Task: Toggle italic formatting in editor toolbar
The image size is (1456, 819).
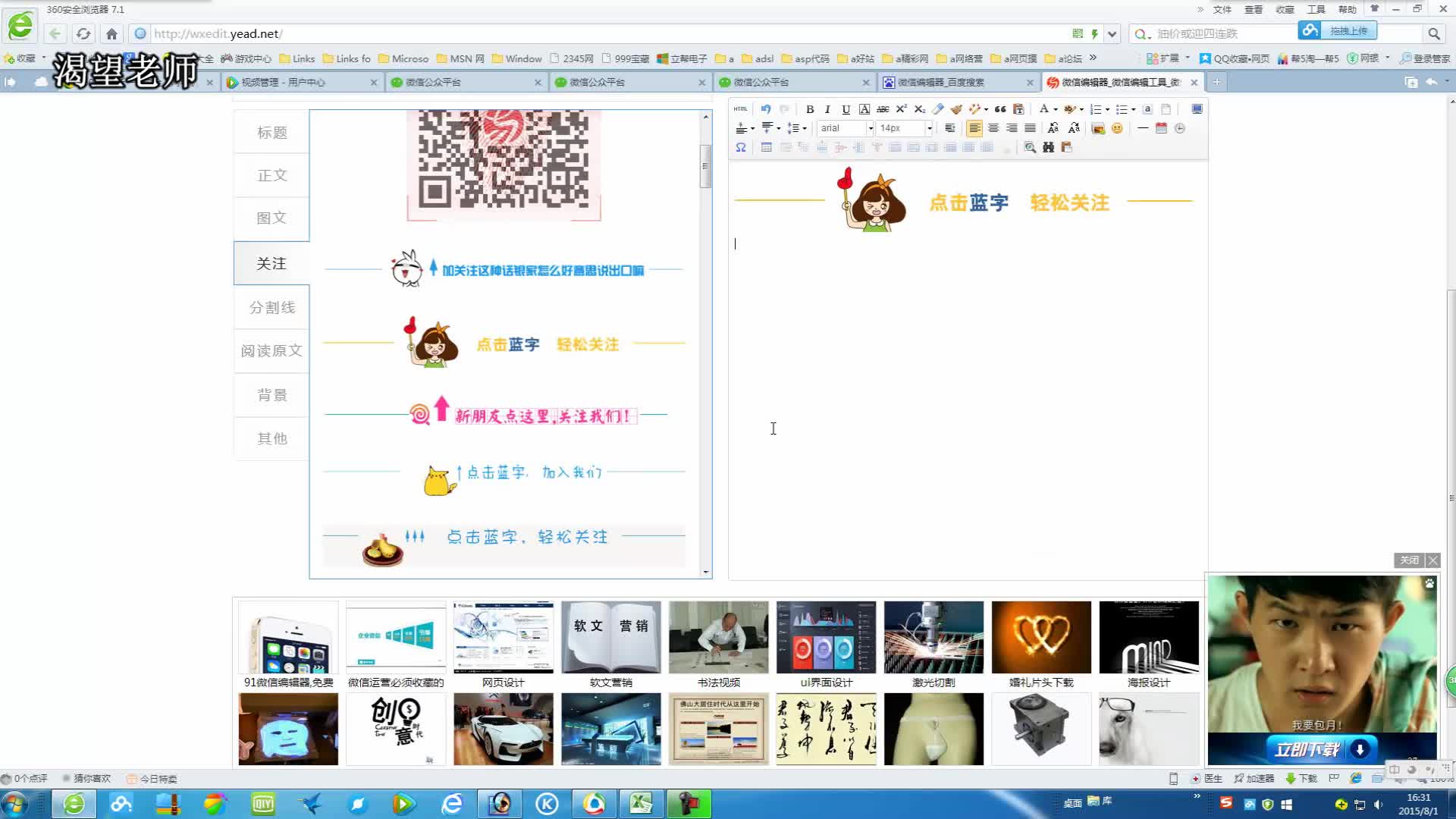Action: point(827,109)
